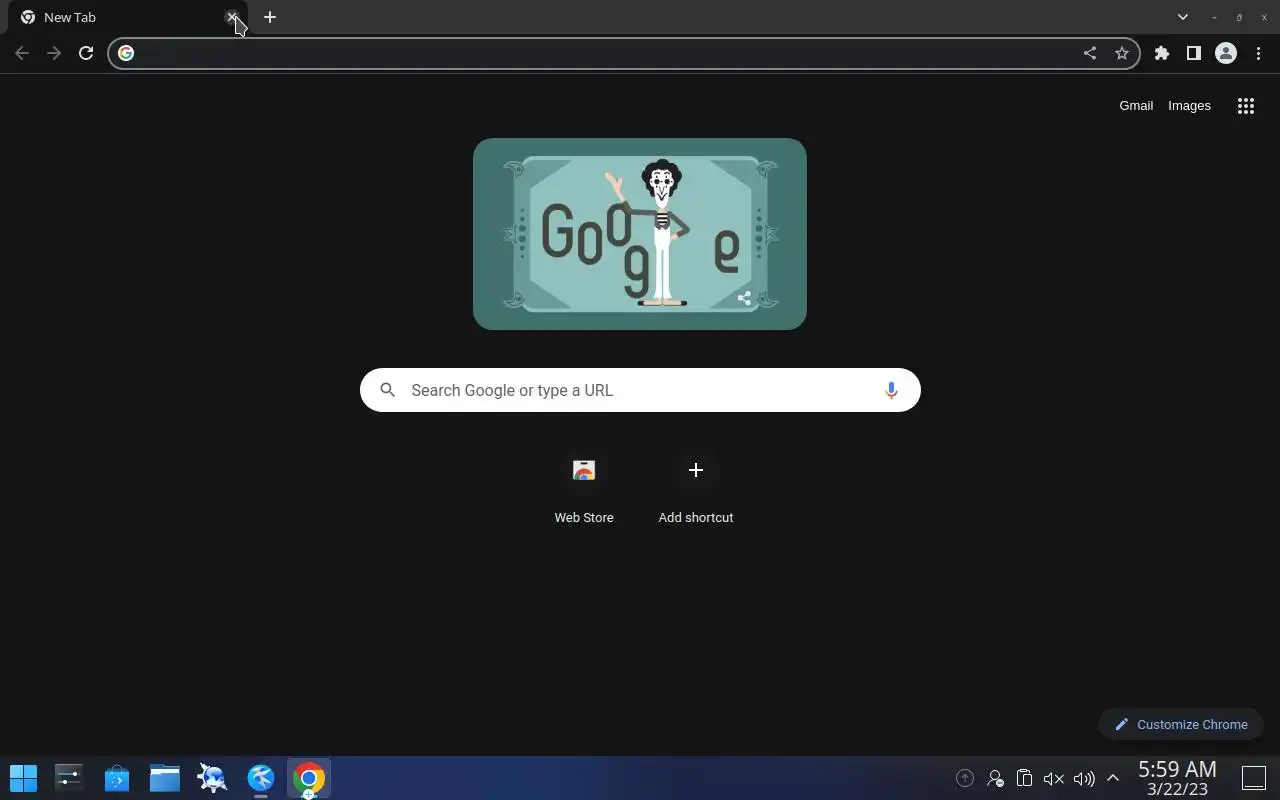Open the settings sliders taskbar app

pos(69,778)
